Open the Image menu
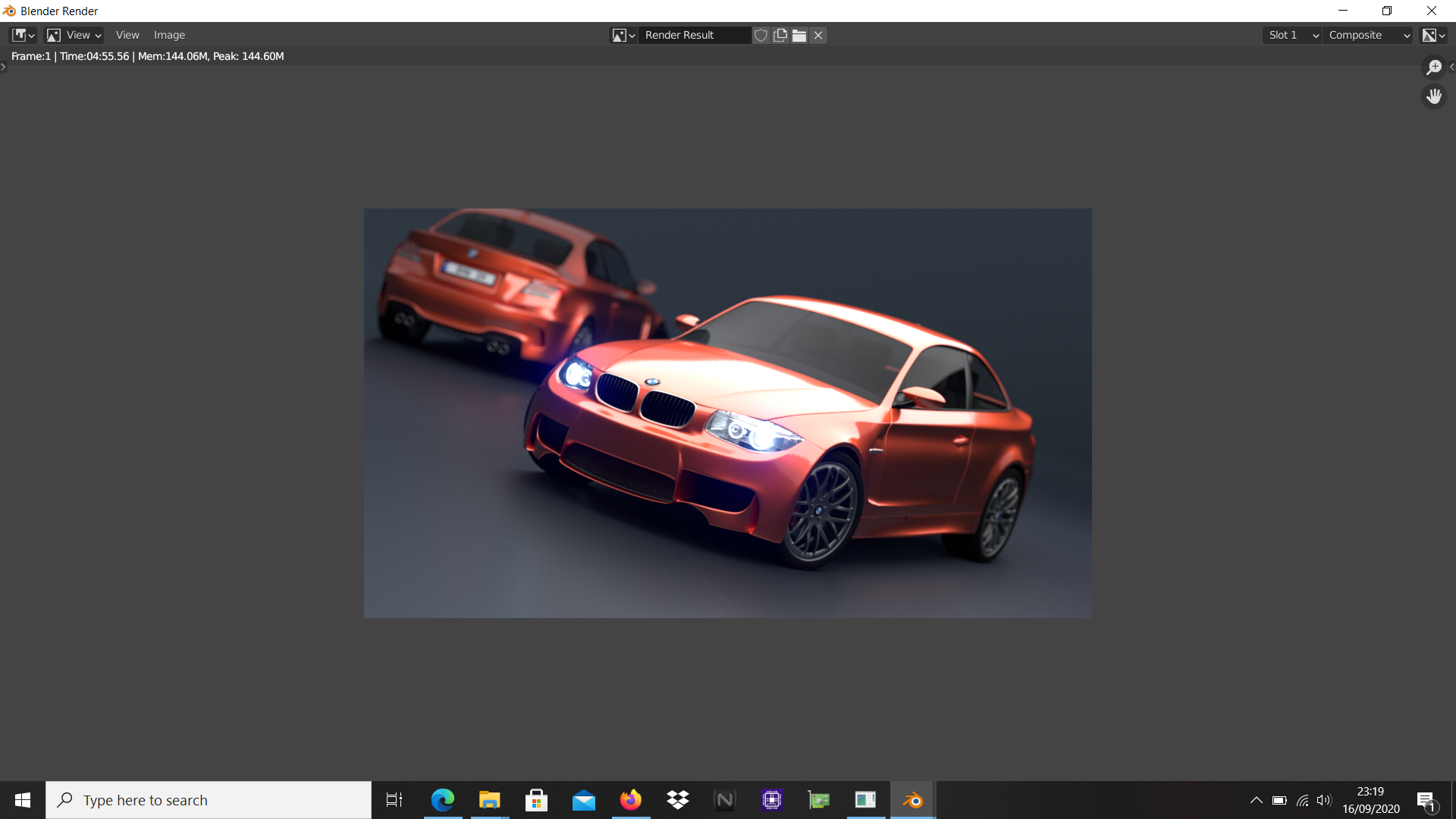 click(169, 35)
